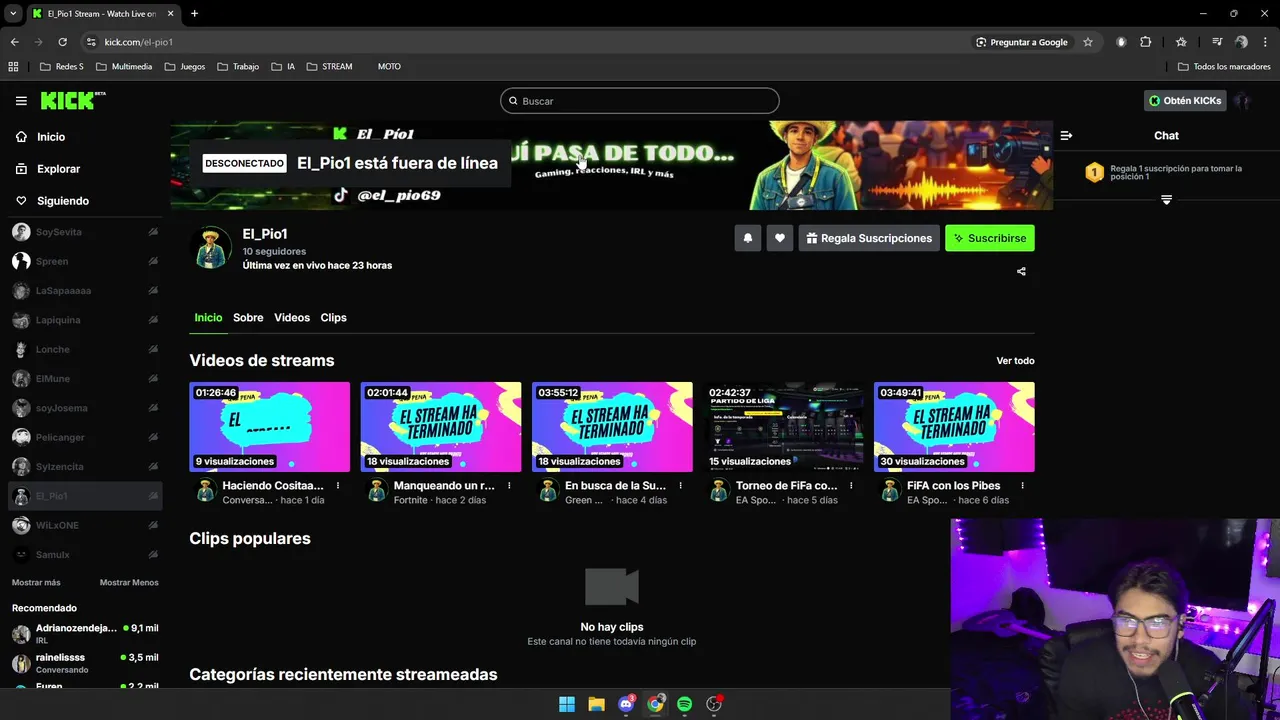Switch to the Clips tab
This screenshot has width=1280, height=720.
[x=333, y=318]
